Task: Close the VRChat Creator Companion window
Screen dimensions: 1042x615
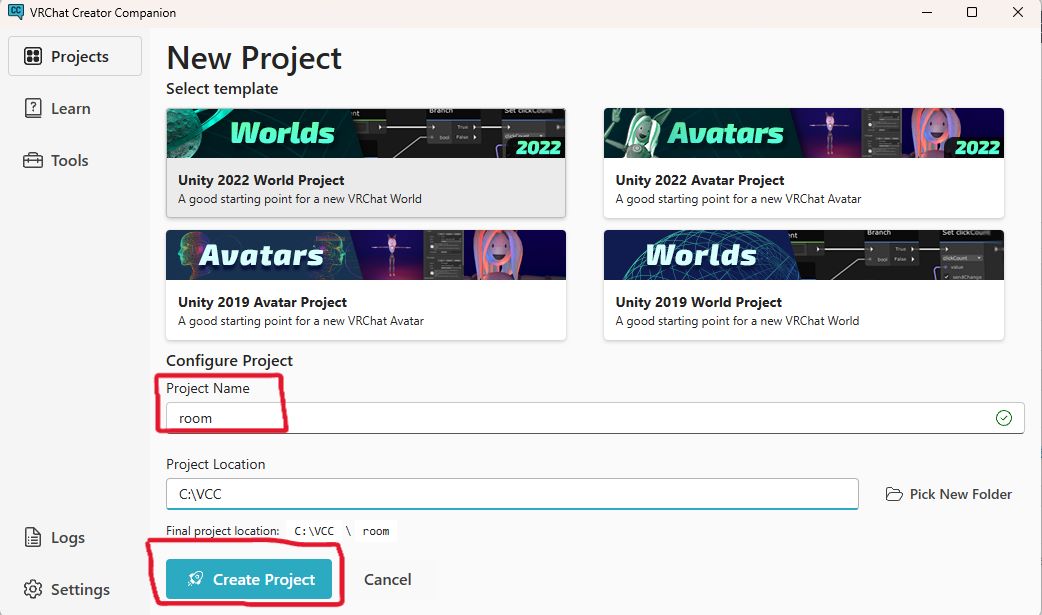Action: pyautogui.click(x=1017, y=12)
